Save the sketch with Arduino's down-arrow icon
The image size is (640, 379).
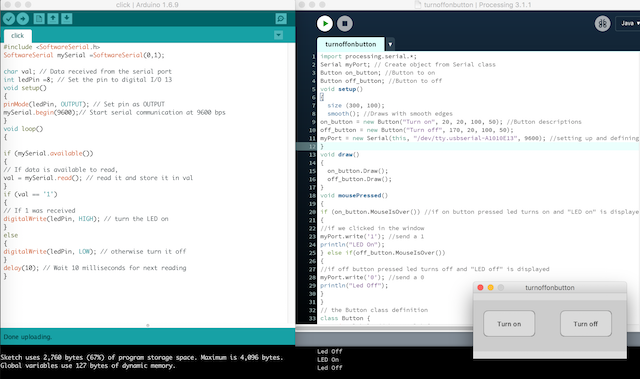pos(67,19)
